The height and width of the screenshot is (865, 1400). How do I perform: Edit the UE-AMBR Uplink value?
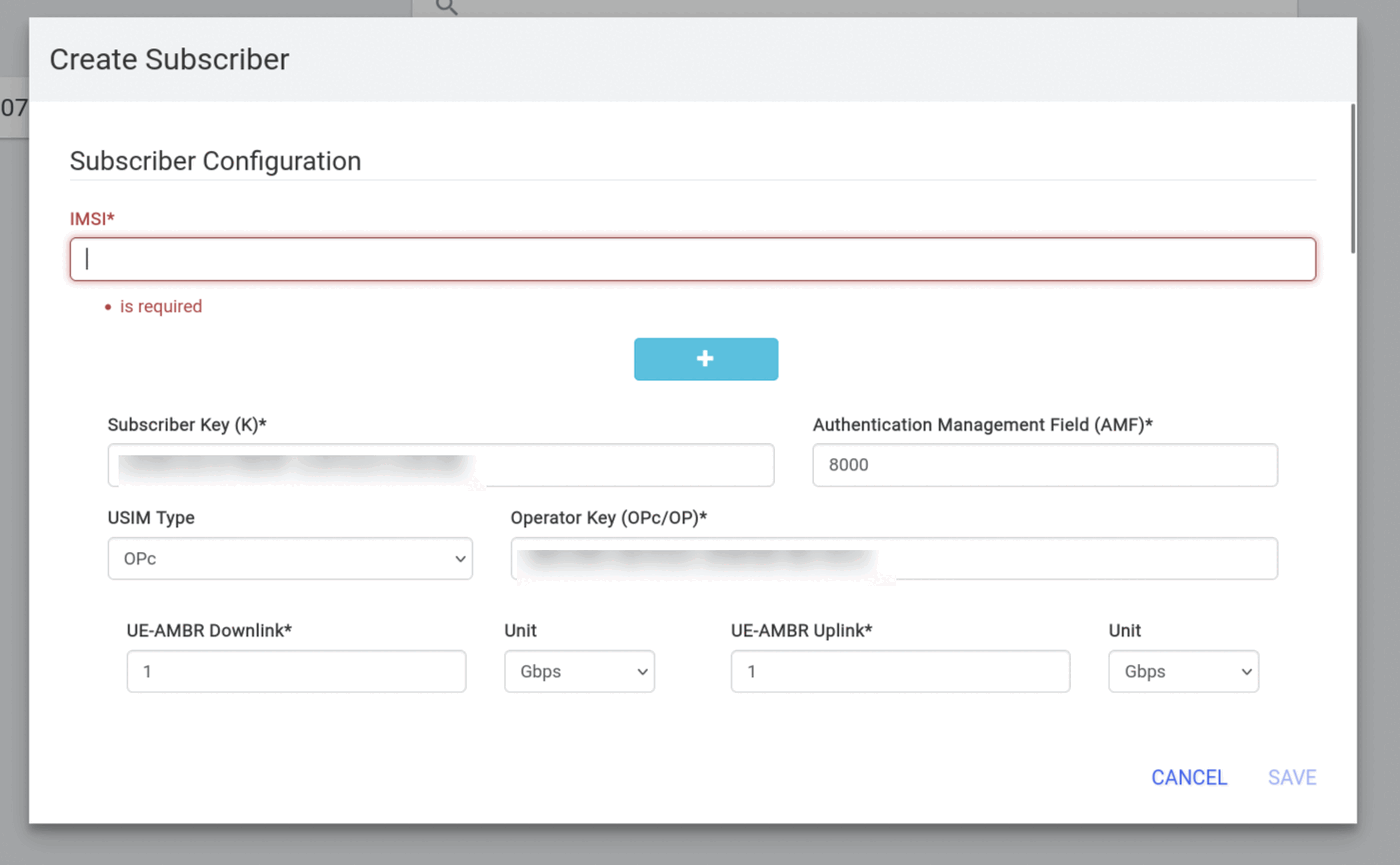click(x=900, y=671)
